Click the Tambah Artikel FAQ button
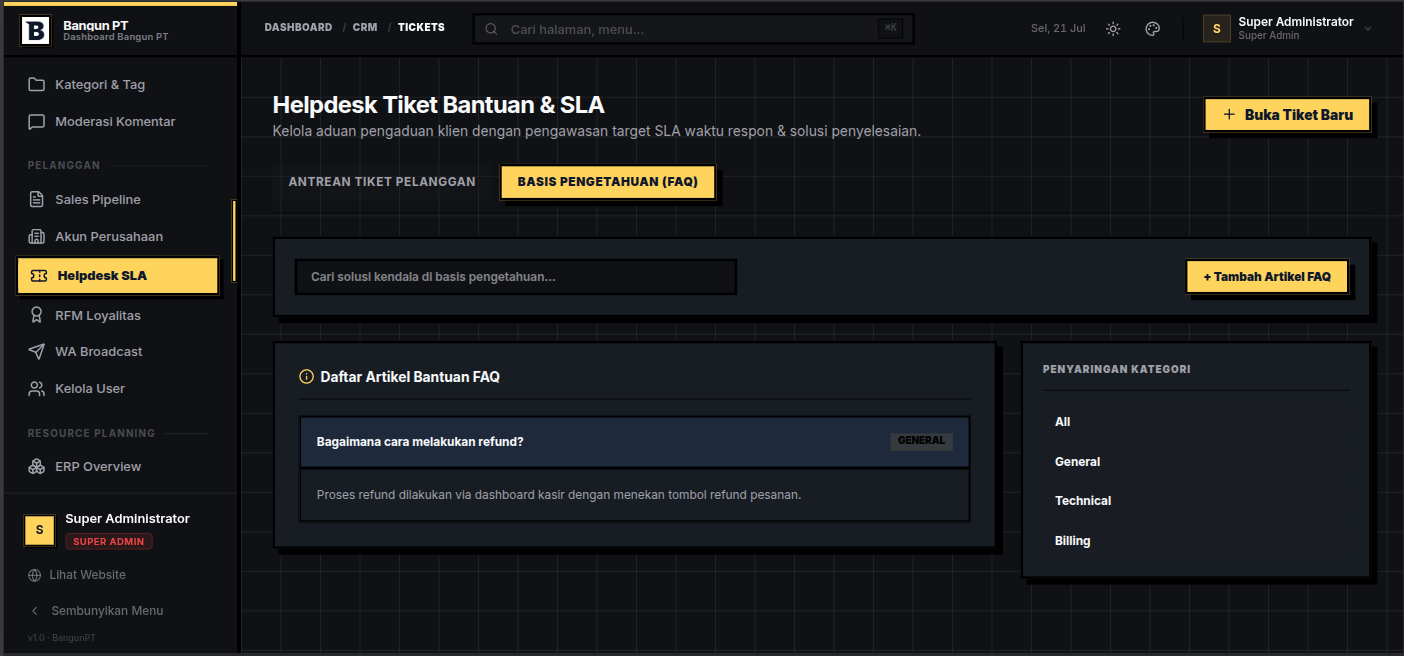 click(1267, 277)
